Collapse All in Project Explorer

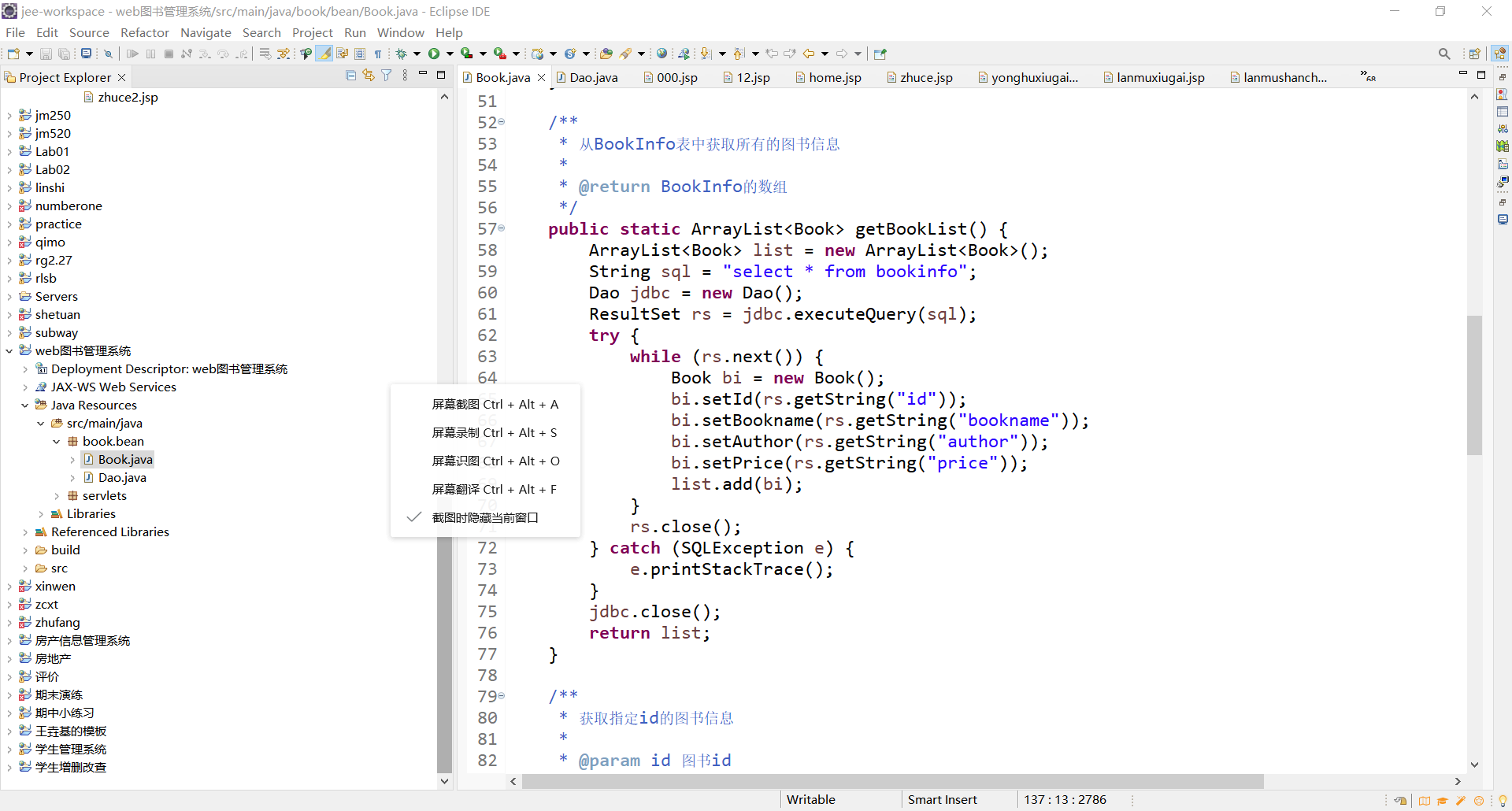pyautogui.click(x=351, y=76)
